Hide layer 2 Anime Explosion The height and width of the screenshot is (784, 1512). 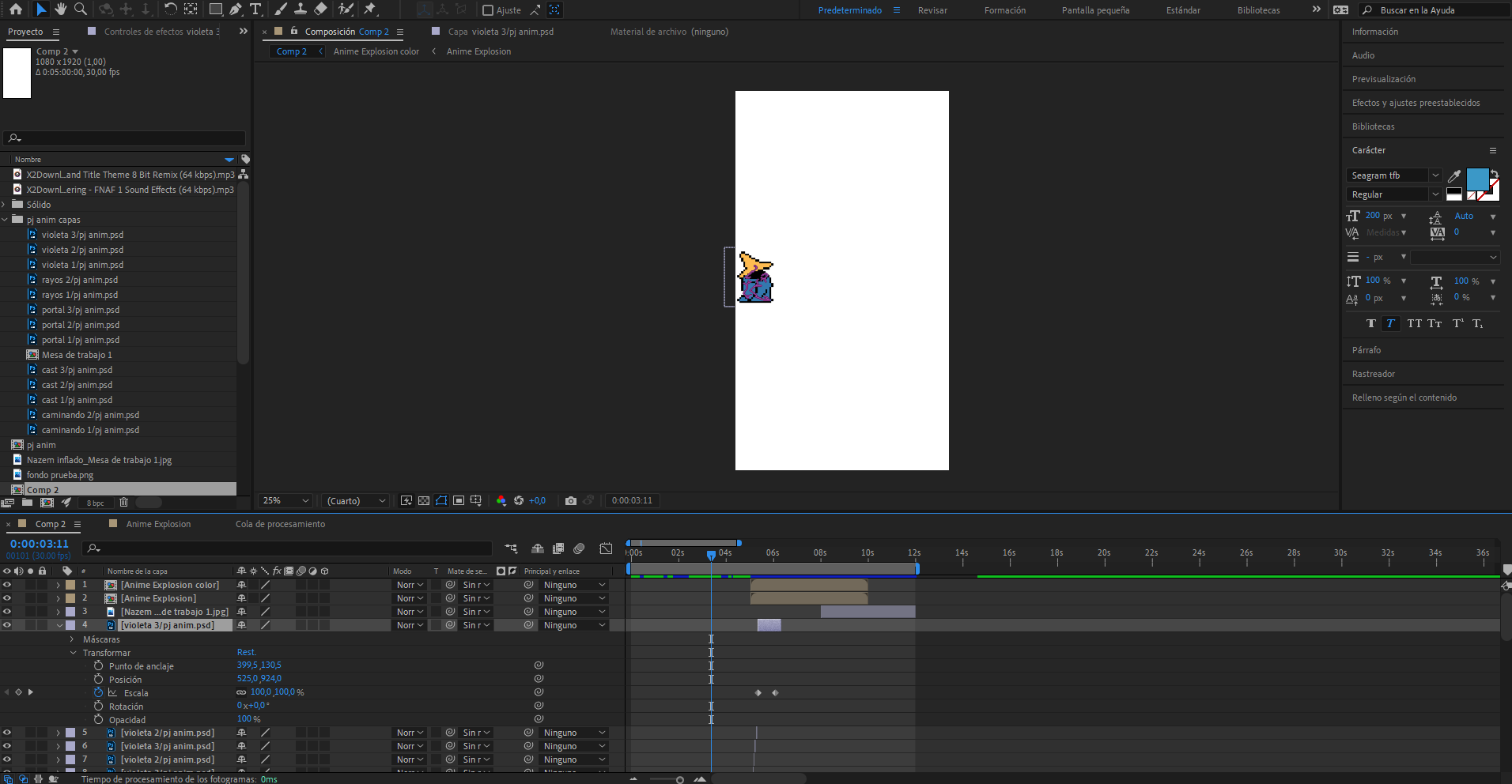click(x=7, y=599)
